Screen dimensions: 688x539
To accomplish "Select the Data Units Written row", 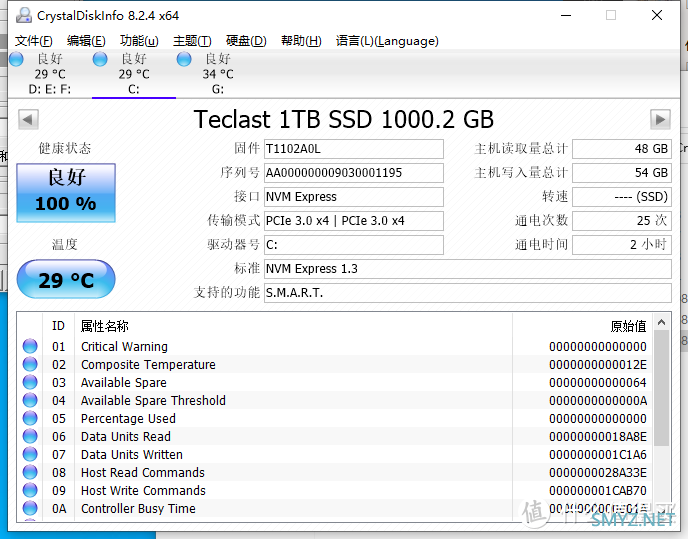I will coord(335,455).
